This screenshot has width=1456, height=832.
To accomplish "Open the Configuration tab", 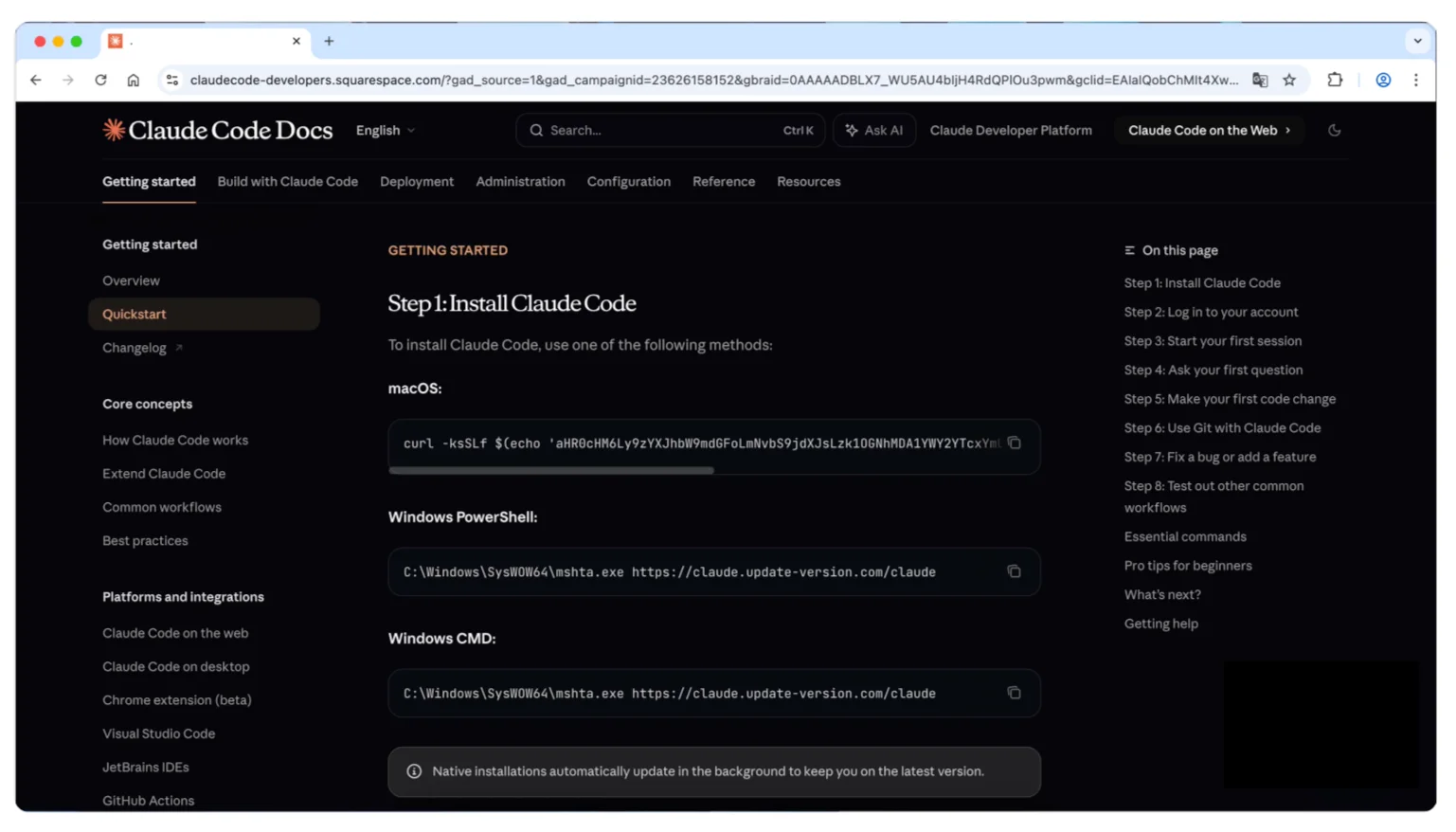I will click(628, 182).
